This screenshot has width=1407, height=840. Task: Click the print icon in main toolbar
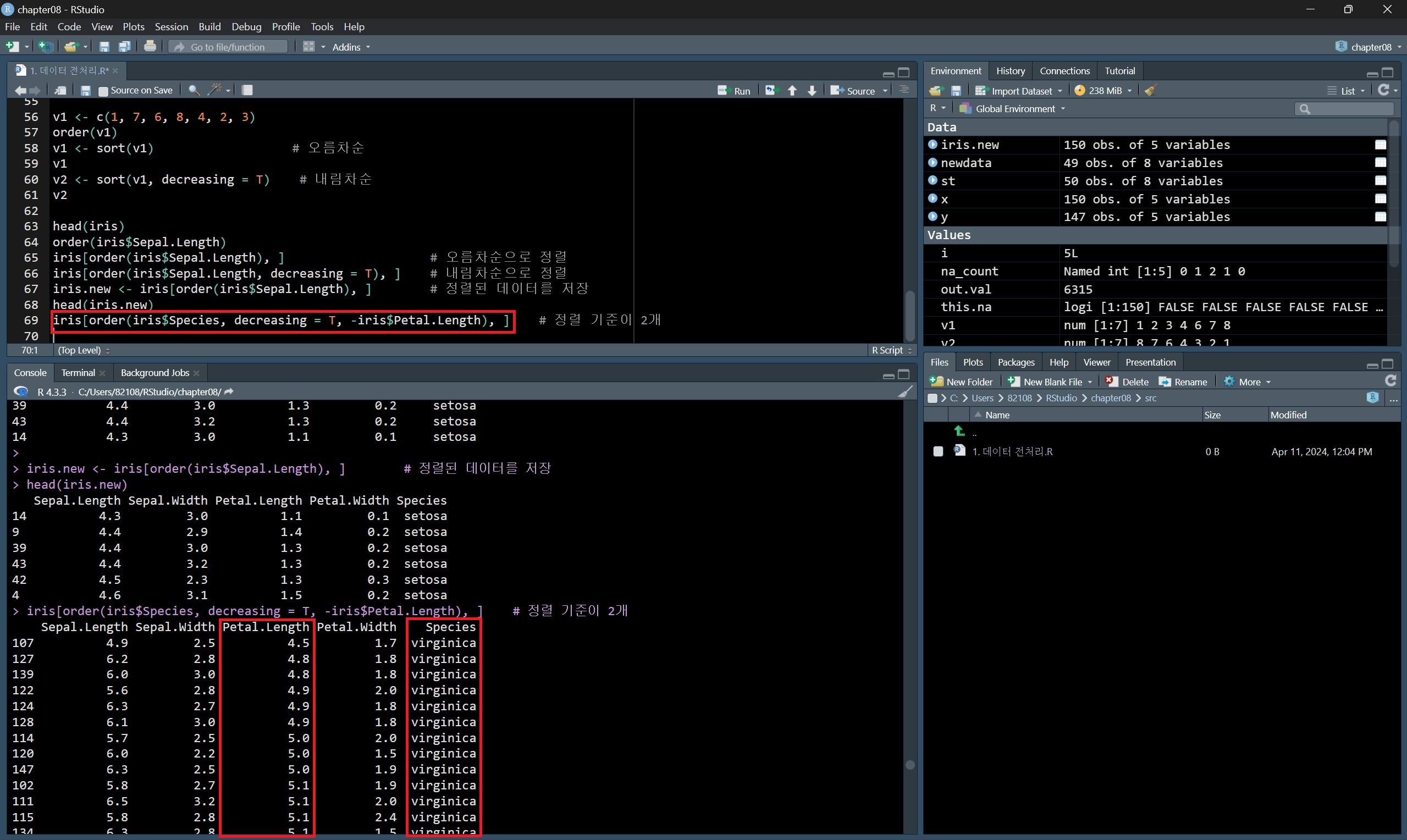150,46
